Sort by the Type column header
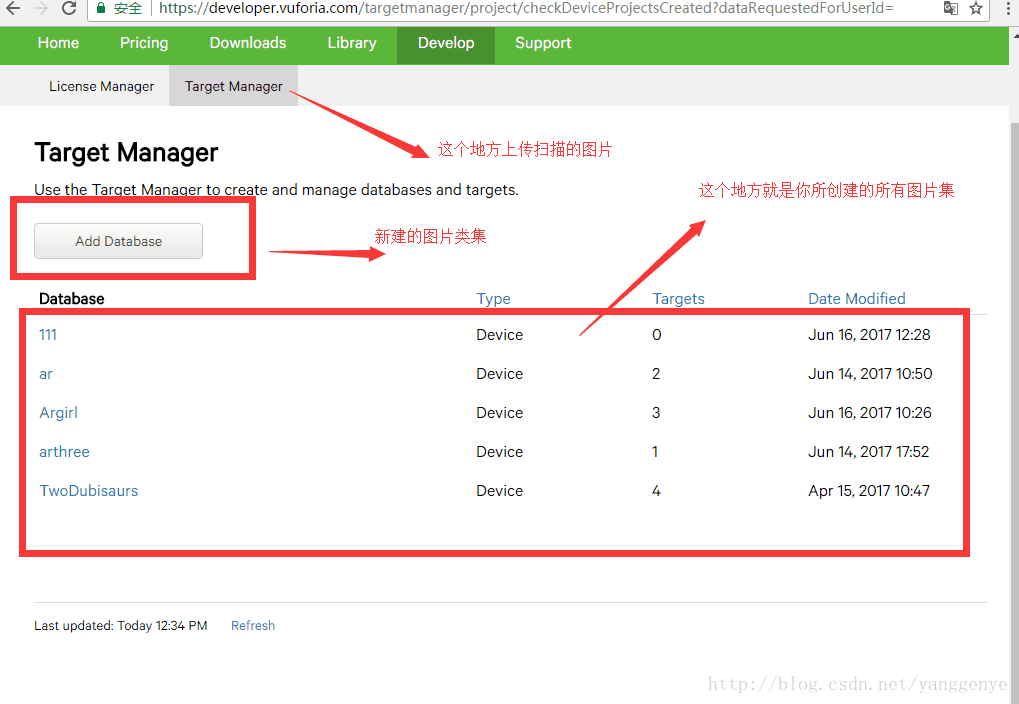Screen dimensions: 1019x704 (493, 299)
